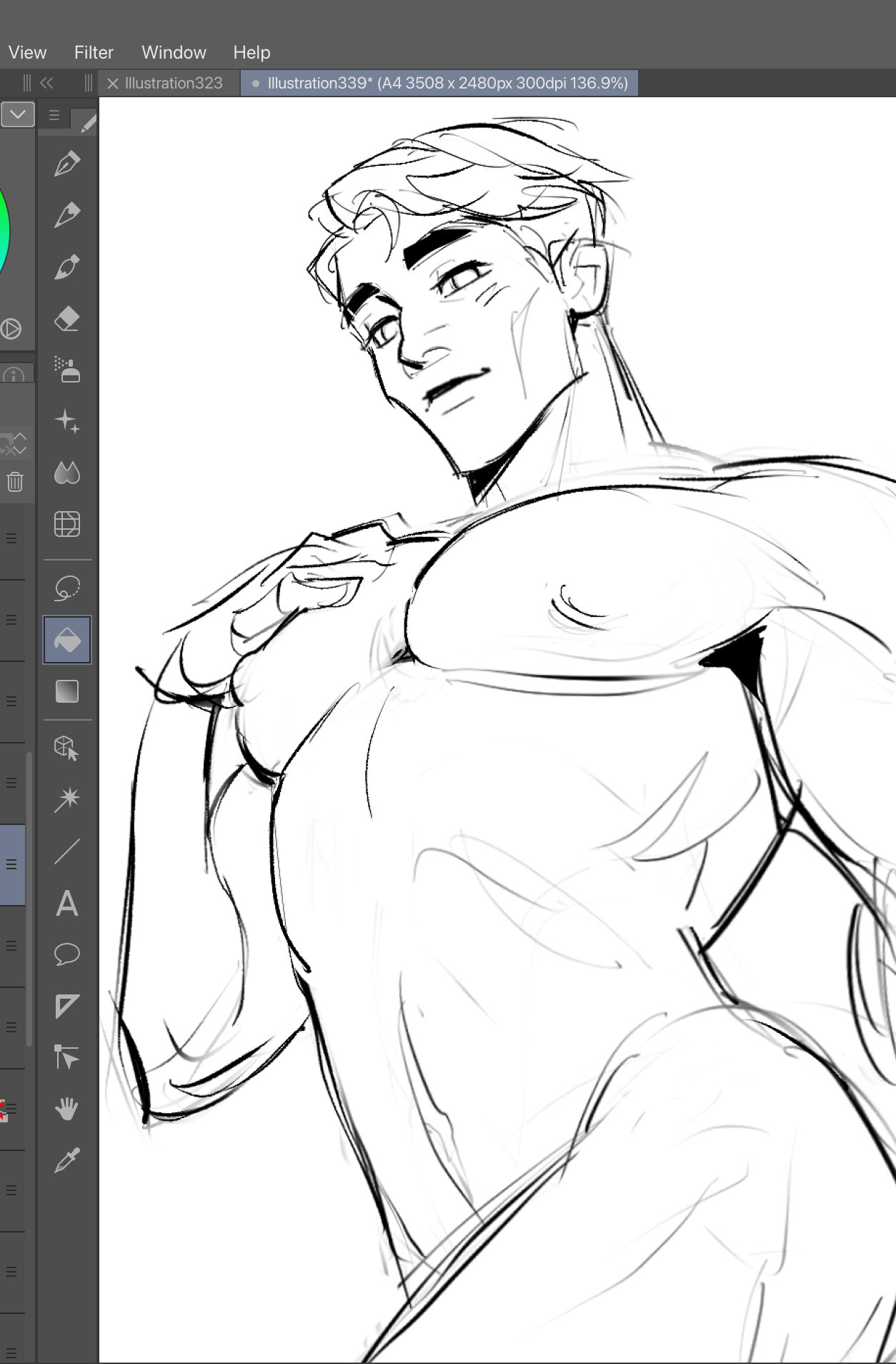The height and width of the screenshot is (1364, 896).
Task: Close the Illustration323 tab
Action: point(113,84)
